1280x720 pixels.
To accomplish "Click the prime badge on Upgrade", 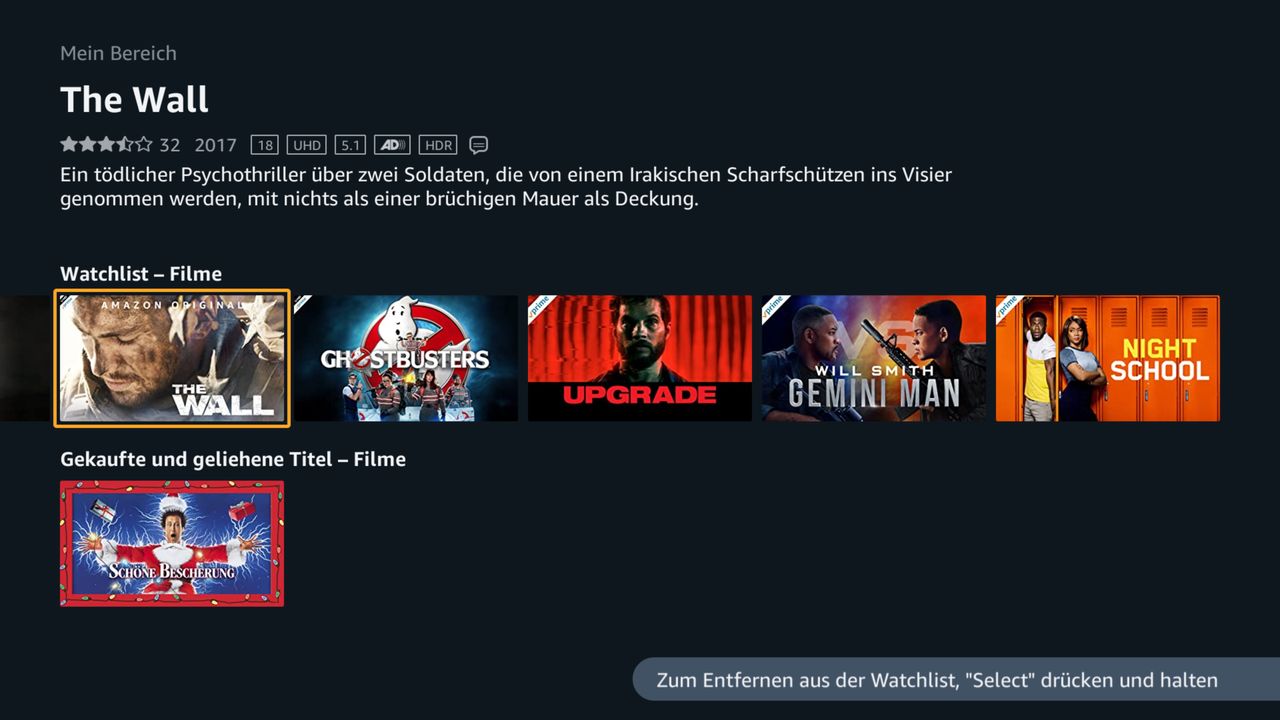I will [541, 307].
